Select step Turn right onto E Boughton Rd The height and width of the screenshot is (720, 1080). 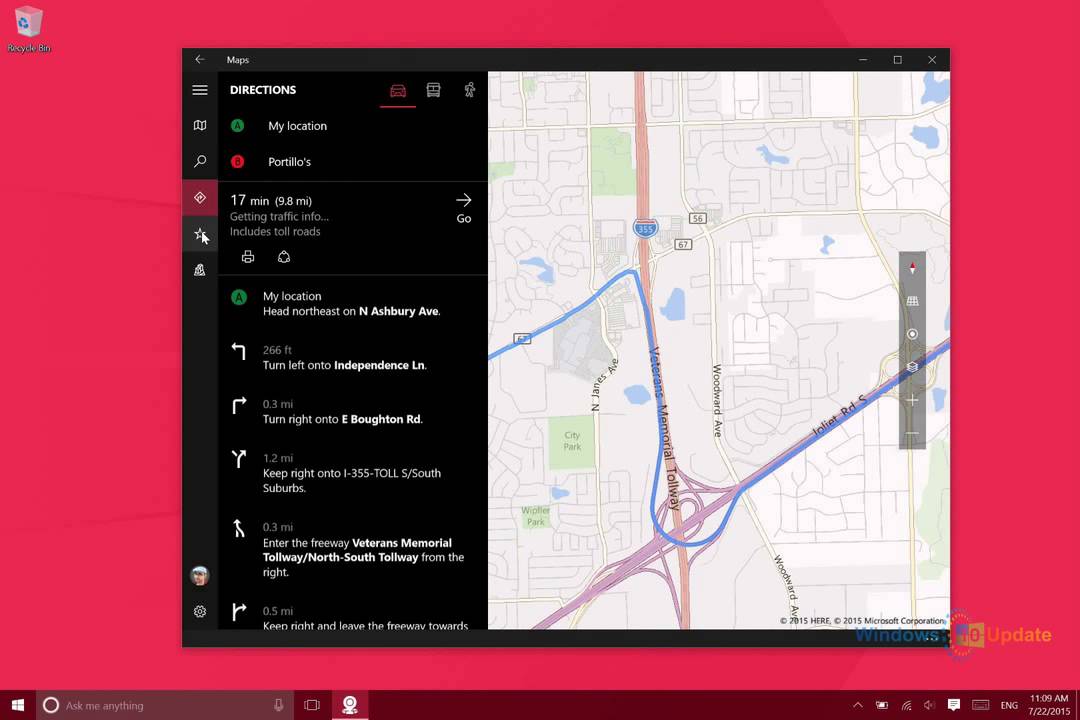point(353,412)
